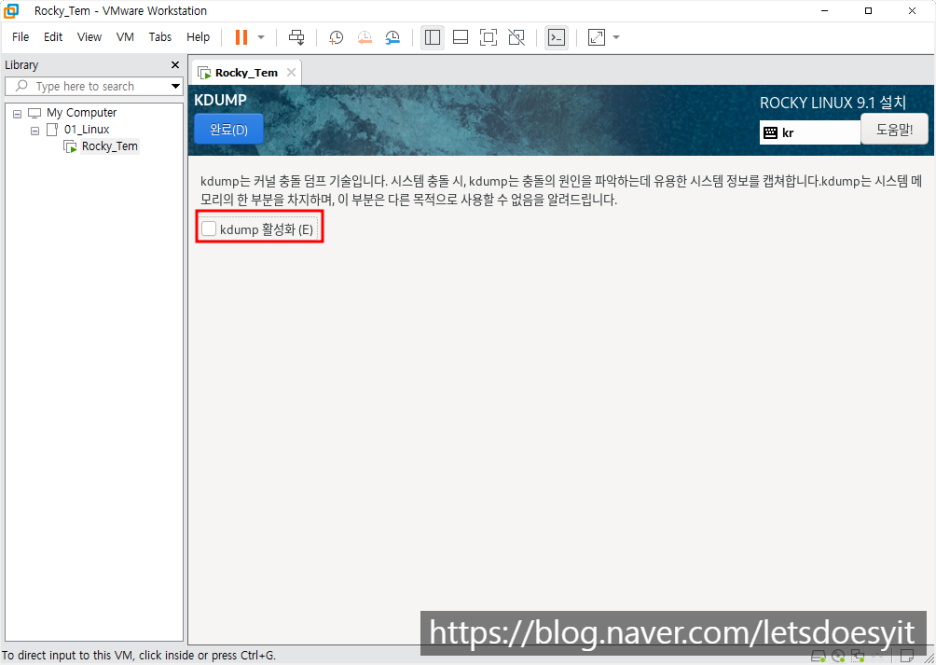This screenshot has width=936, height=665.
Task: Collapse the My Computer tree node
Action: (17, 113)
